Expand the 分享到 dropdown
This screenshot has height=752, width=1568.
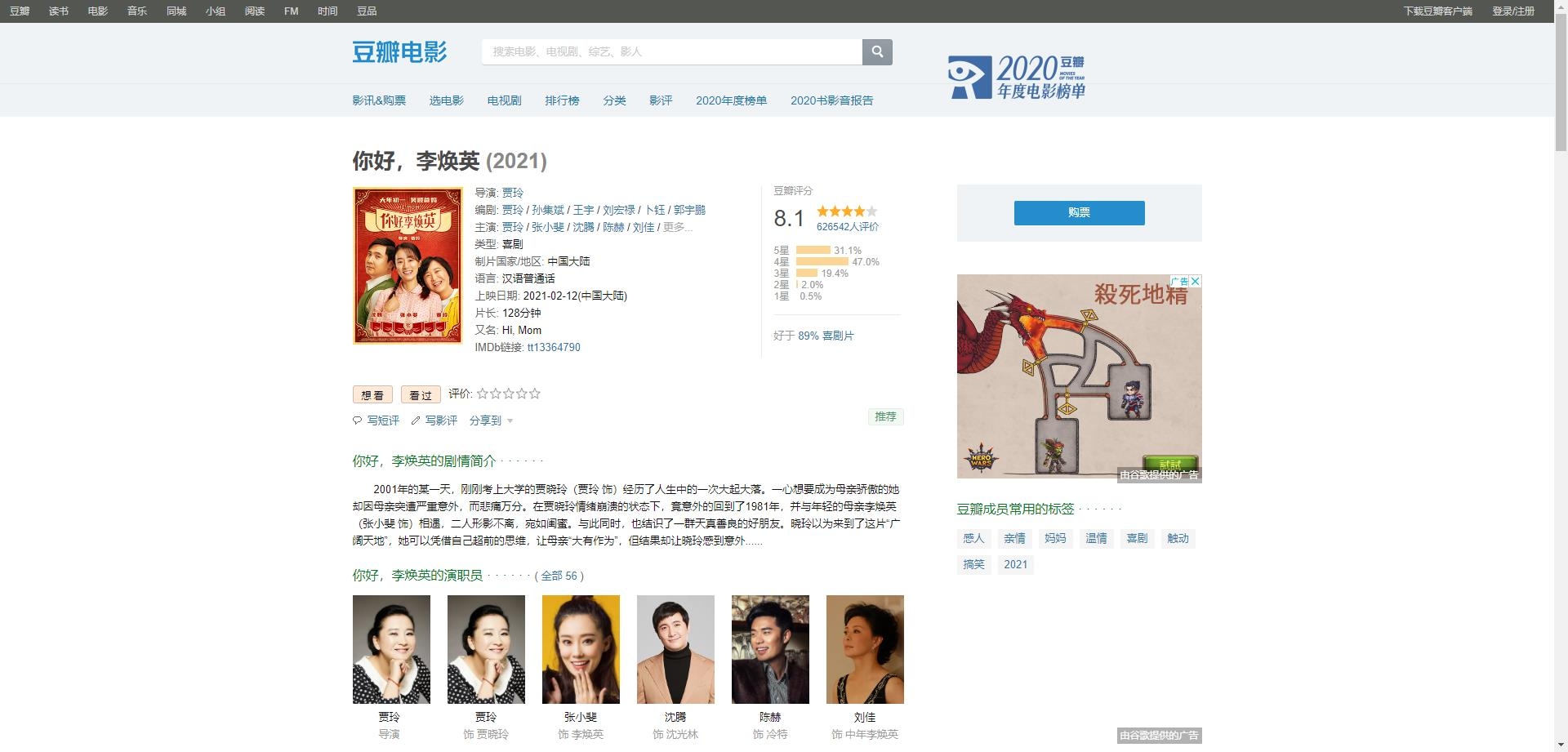click(x=491, y=420)
